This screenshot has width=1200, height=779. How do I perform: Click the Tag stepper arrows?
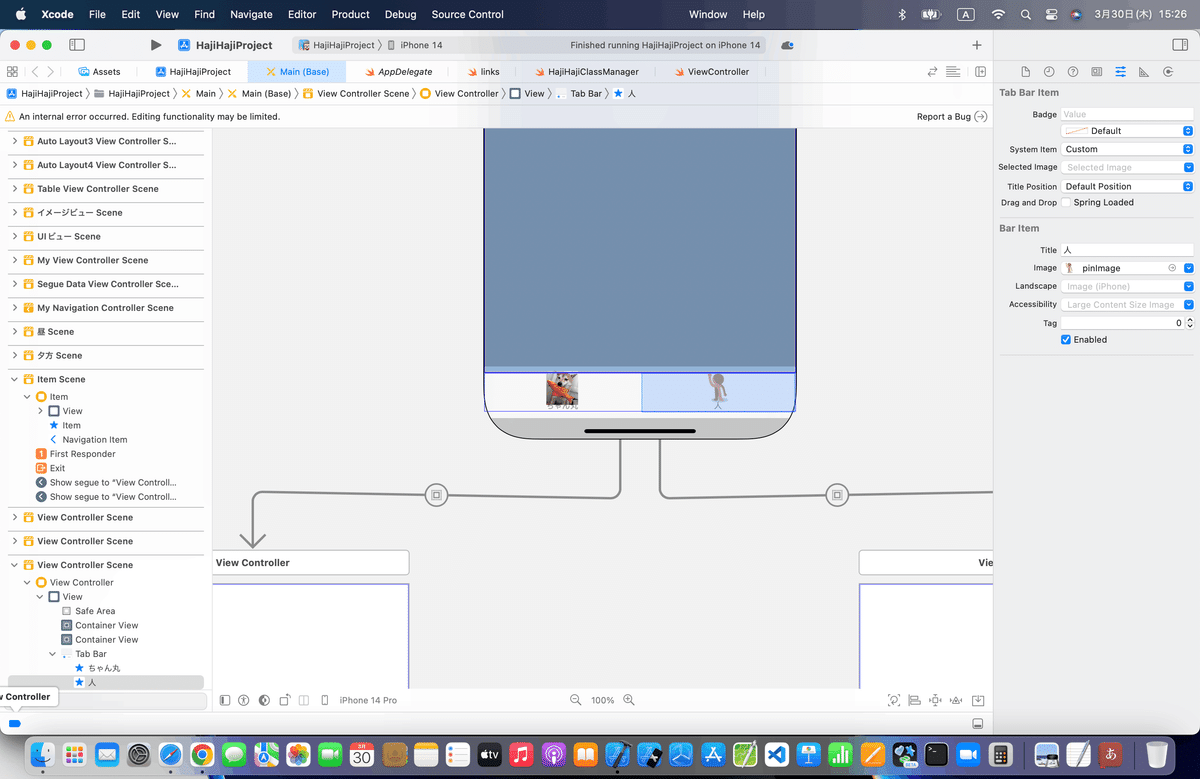coord(1189,323)
